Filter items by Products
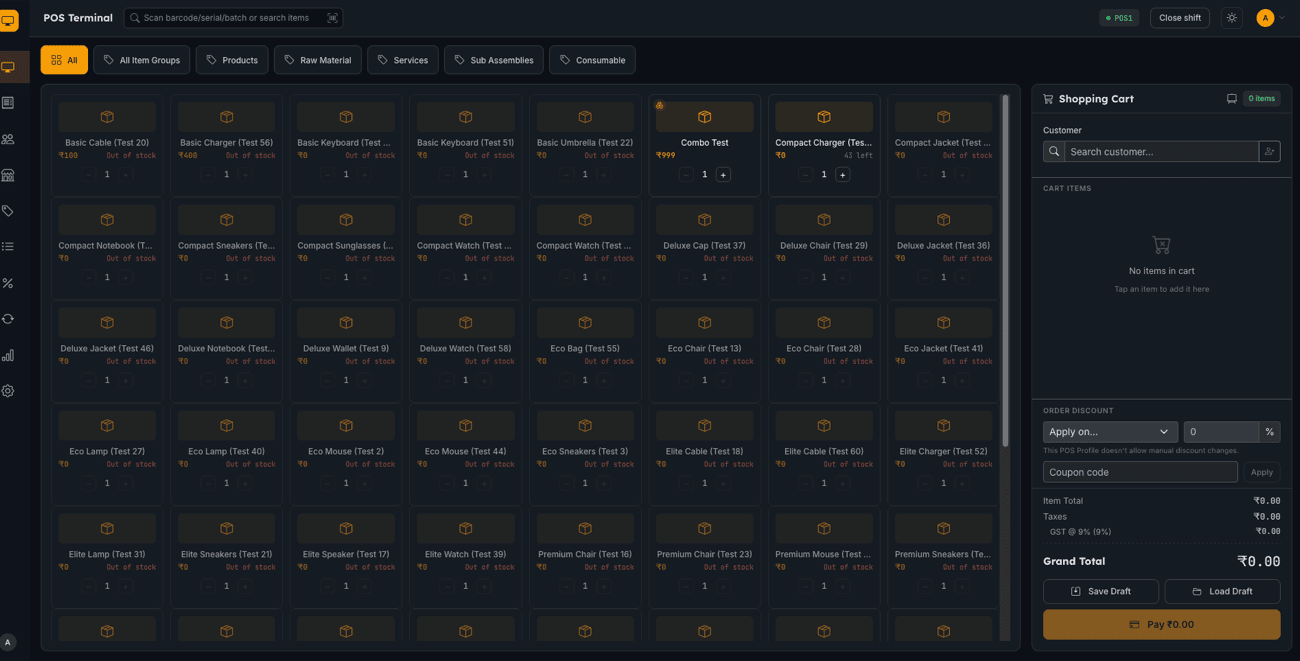The image size is (1300, 661). click(x=232, y=60)
